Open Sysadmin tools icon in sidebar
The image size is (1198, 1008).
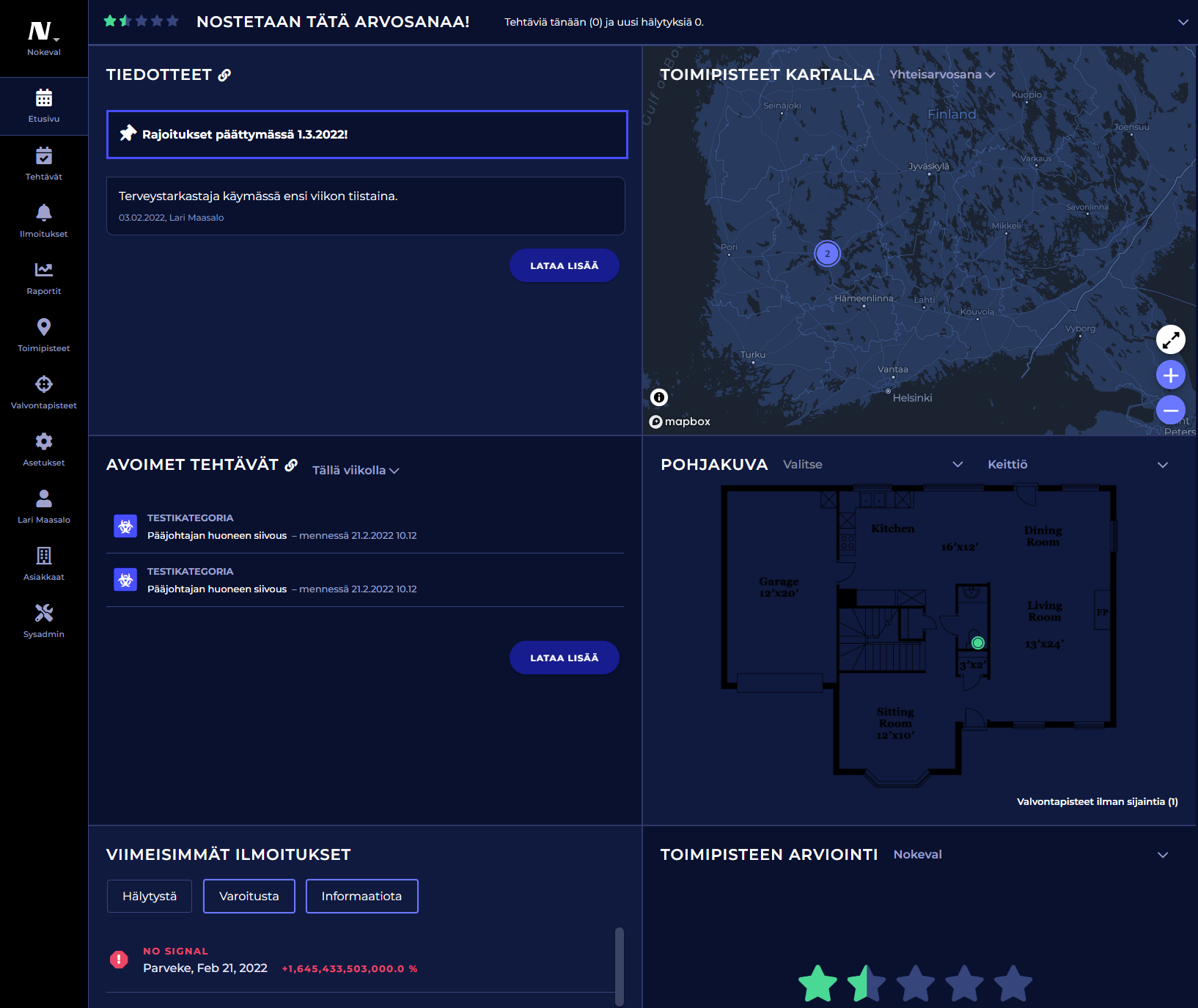click(44, 614)
